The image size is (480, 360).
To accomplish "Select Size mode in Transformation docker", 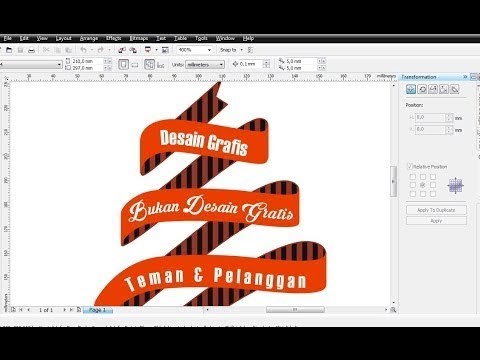I will pos(444,89).
